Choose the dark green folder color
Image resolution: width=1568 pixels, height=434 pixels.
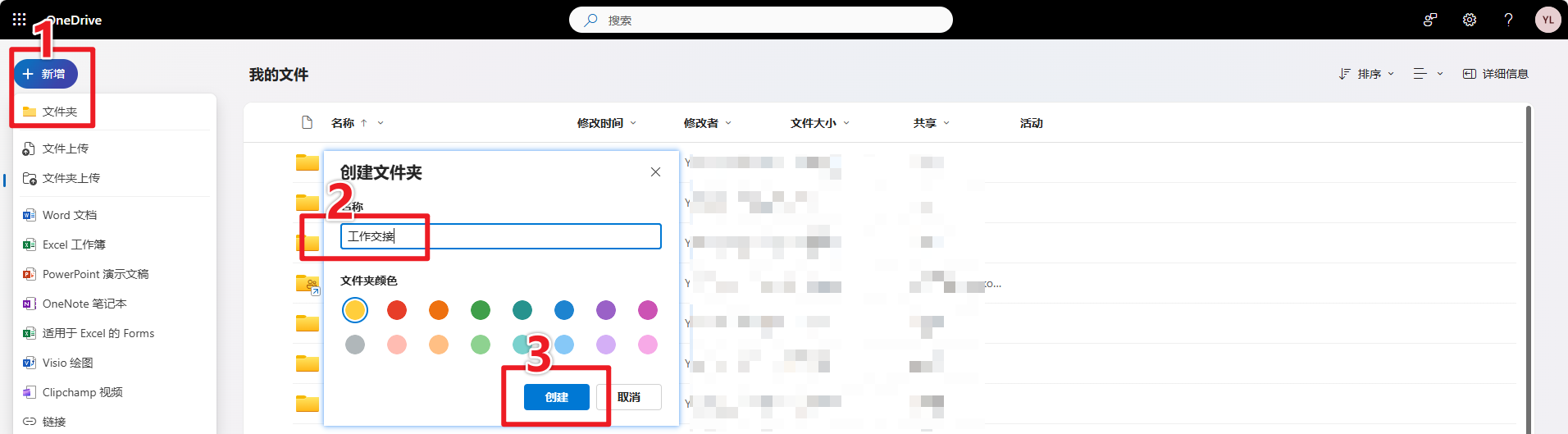(x=481, y=310)
